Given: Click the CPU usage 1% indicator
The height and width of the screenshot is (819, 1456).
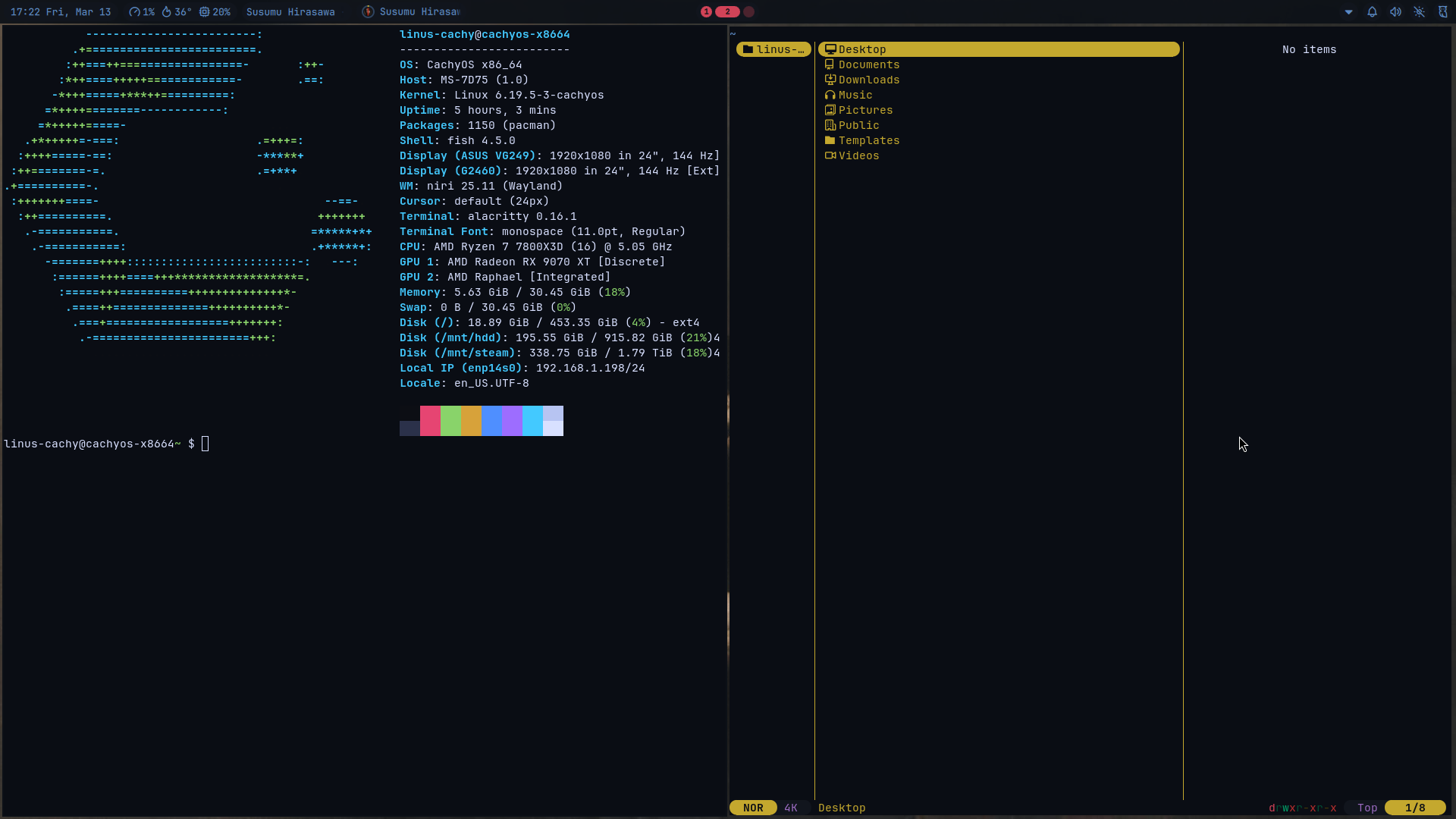Looking at the screenshot, I should pos(142,12).
